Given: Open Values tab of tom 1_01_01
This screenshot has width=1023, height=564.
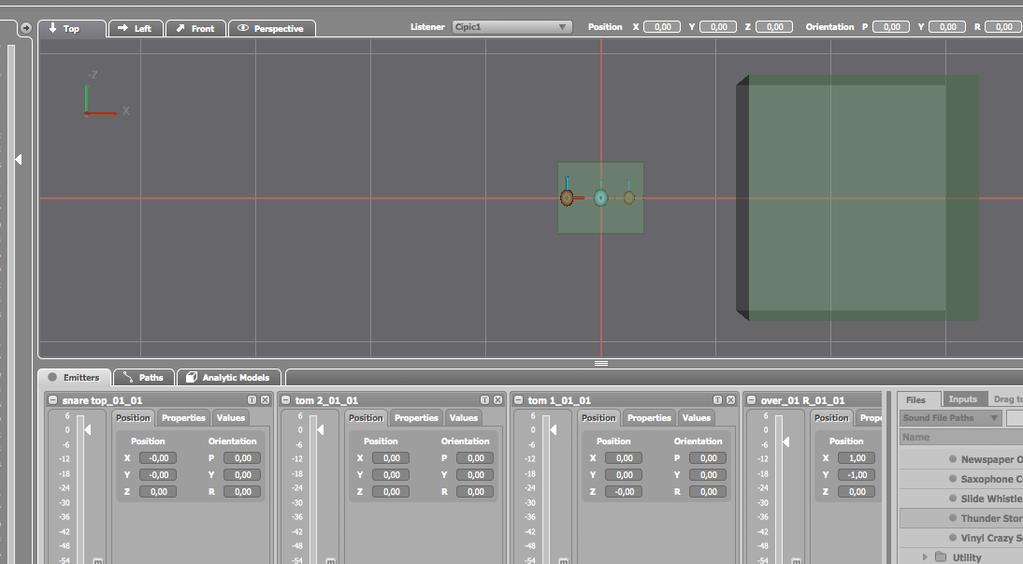Looking at the screenshot, I should (x=697, y=418).
